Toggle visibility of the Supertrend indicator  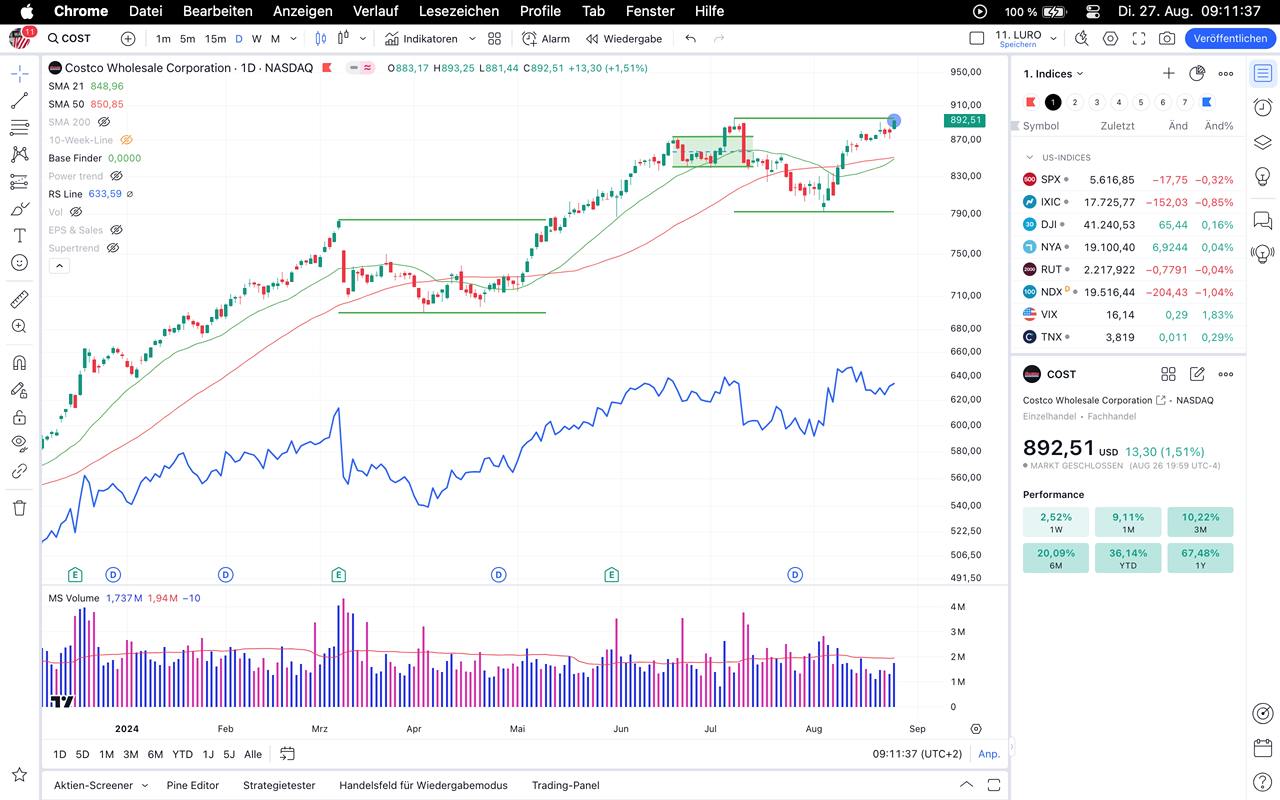click(113, 248)
